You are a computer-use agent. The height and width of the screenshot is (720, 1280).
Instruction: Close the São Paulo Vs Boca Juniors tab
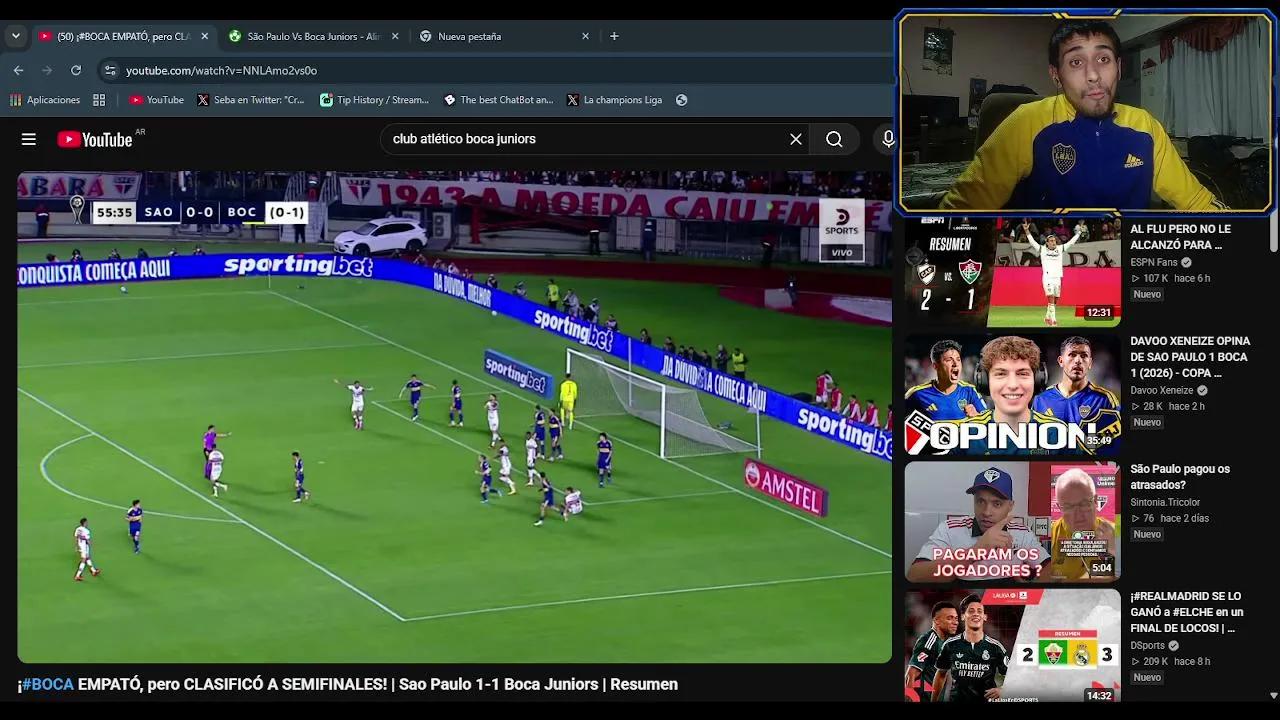[x=395, y=36]
